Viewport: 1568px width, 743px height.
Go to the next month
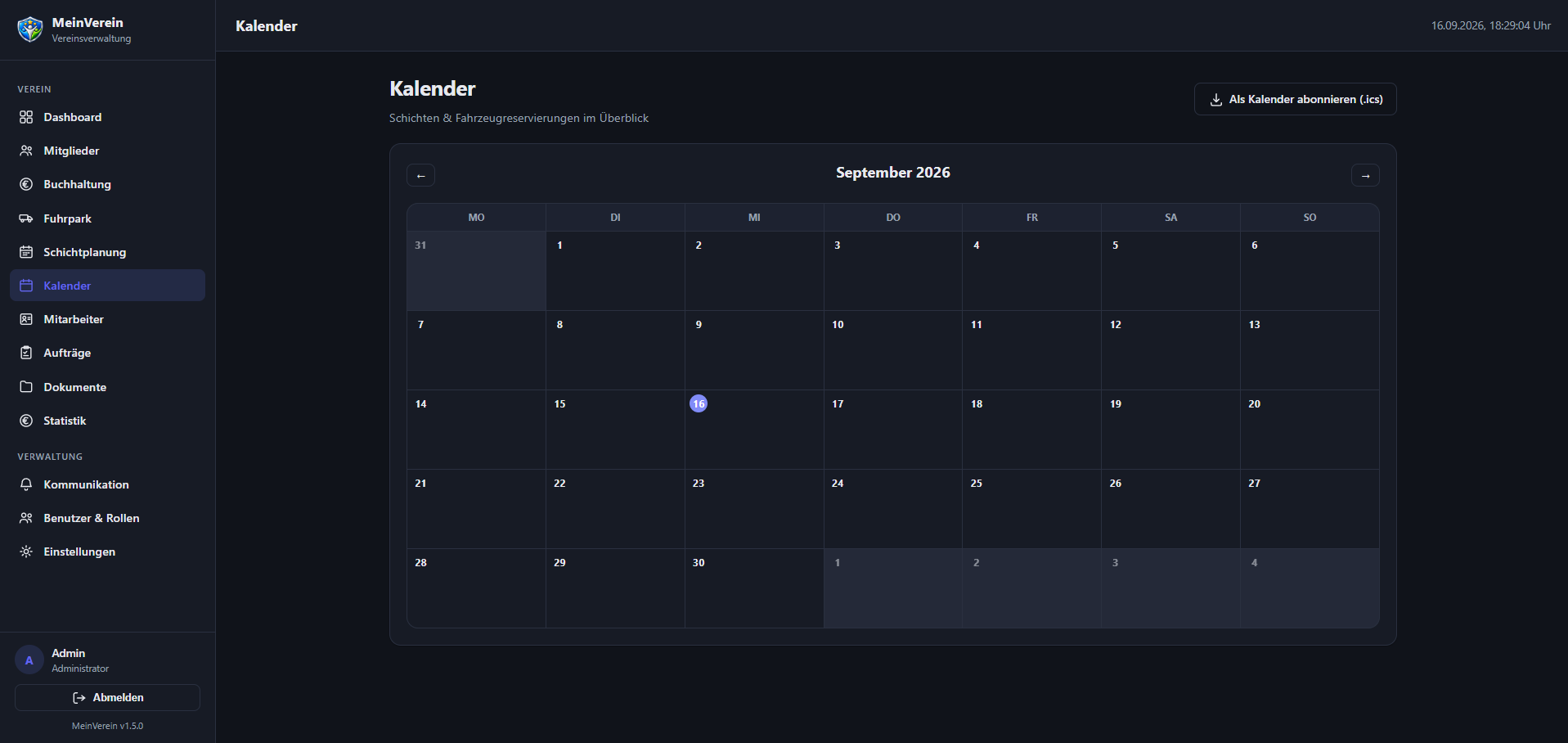[x=1365, y=175]
